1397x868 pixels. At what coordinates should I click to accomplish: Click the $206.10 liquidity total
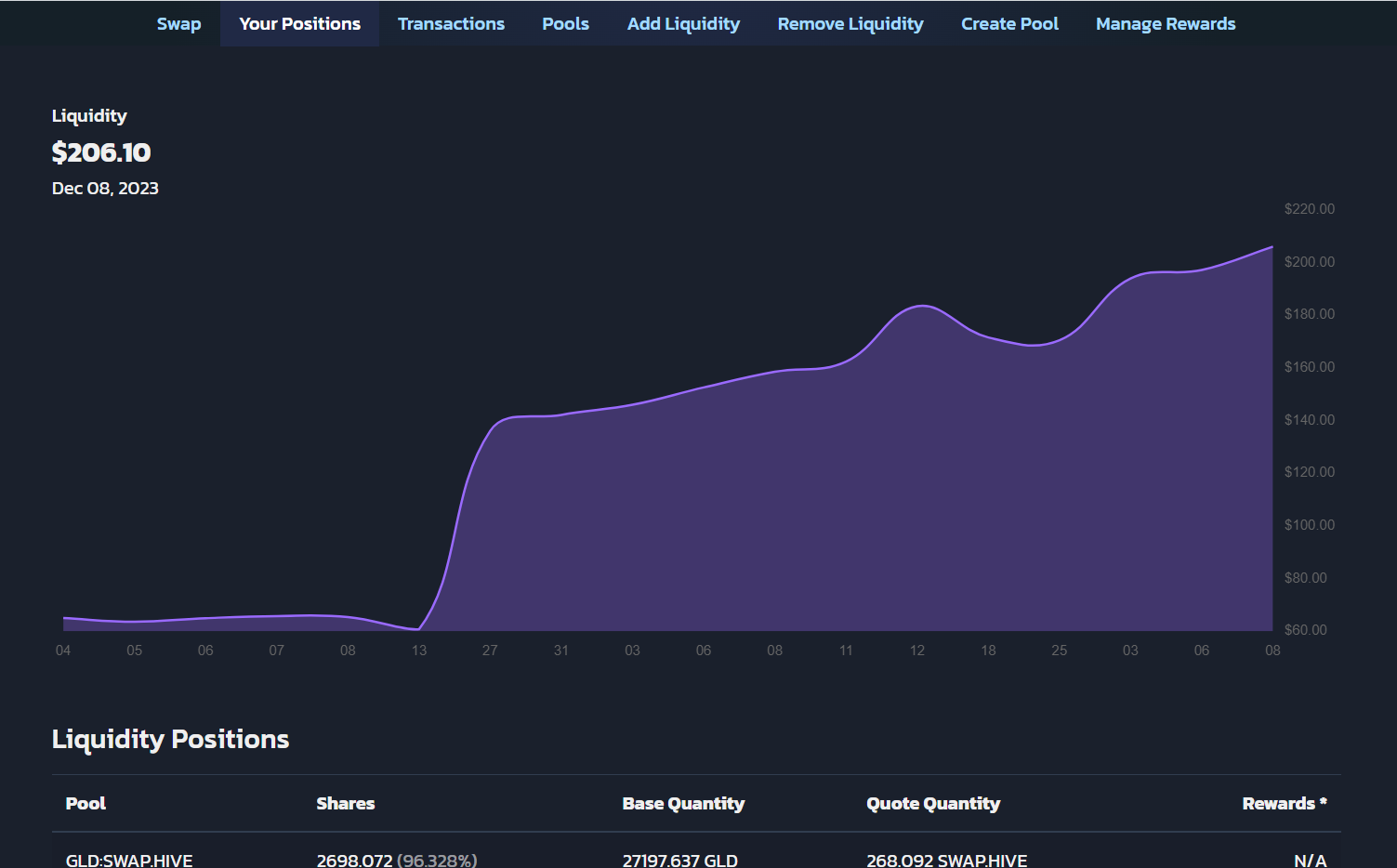[x=101, y=152]
